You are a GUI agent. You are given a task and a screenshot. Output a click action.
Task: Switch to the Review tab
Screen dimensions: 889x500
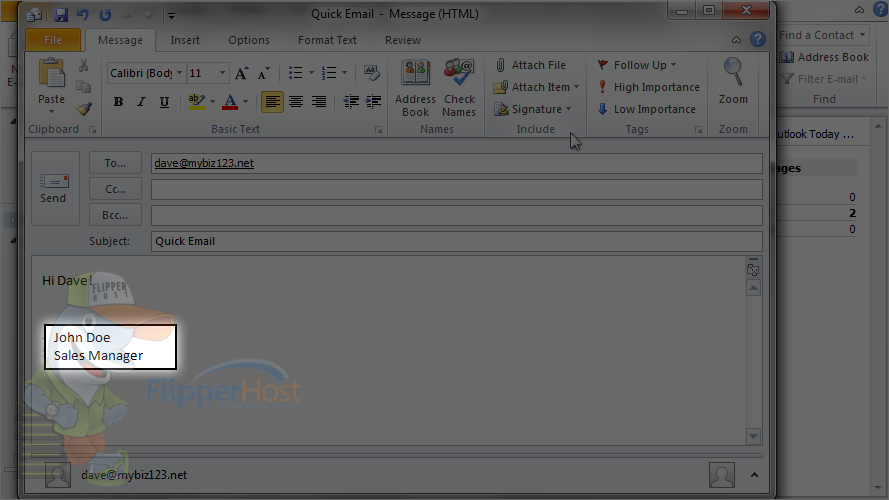[403, 40]
